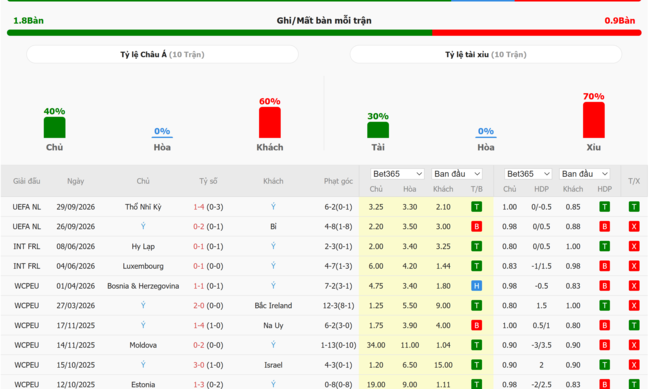Viewport: 650px width, 389px height.
Task: Open Thổ Nhĩ Kỳ team link
Action: point(143,207)
